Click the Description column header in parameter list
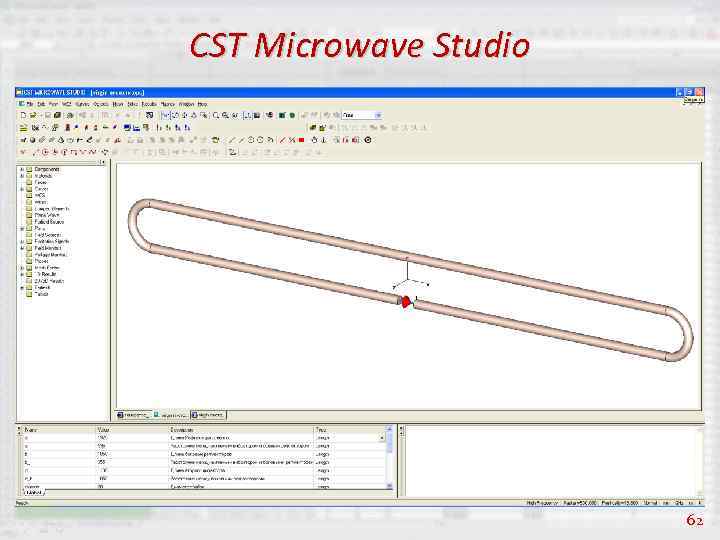The height and width of the screenshot is (540, 720). point(242,430)
